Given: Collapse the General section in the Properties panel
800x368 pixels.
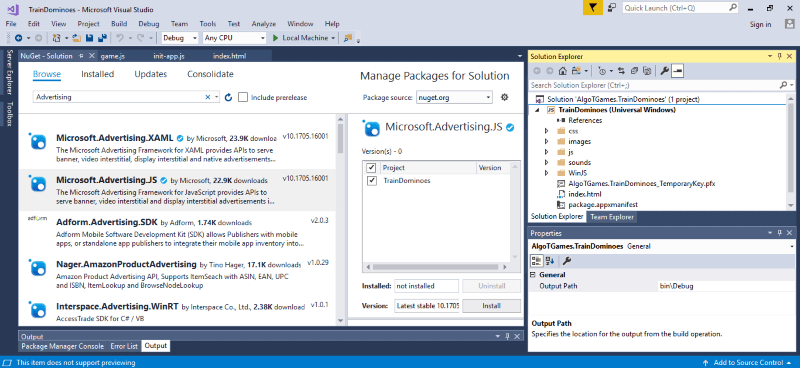Looking at the screenshot, I should click(534, 275).
